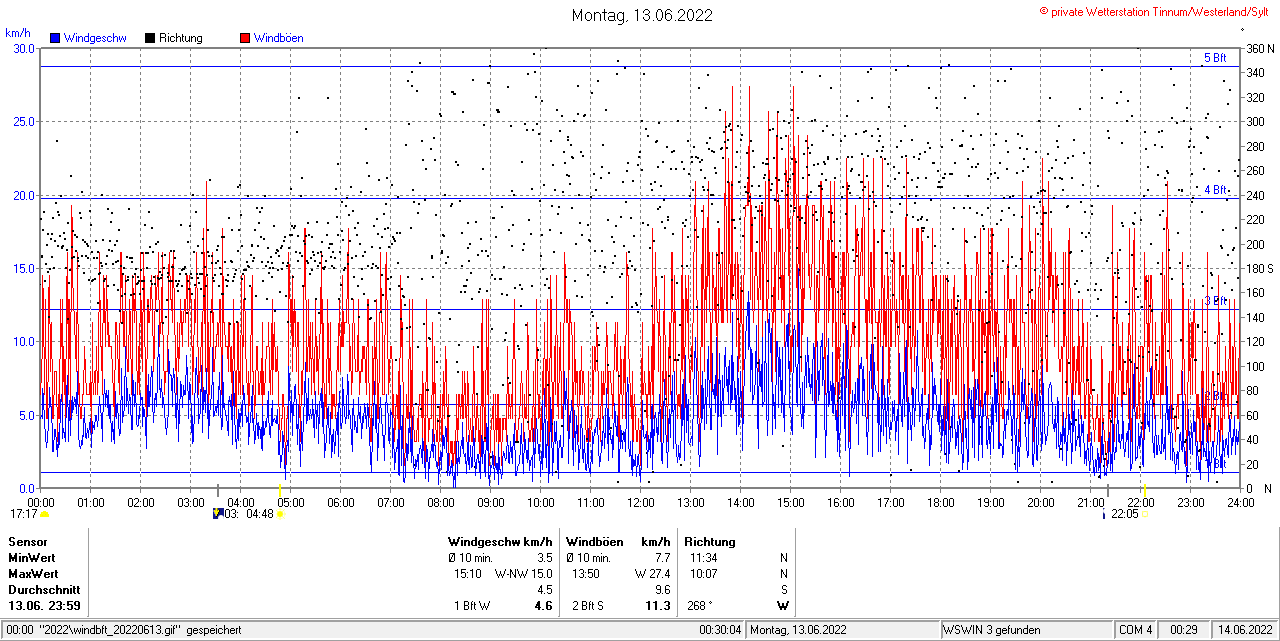The image size is (1280, 641).
Task: Click the km/h axis unit label
Action: pyautogui.click(x=19, y=33)
